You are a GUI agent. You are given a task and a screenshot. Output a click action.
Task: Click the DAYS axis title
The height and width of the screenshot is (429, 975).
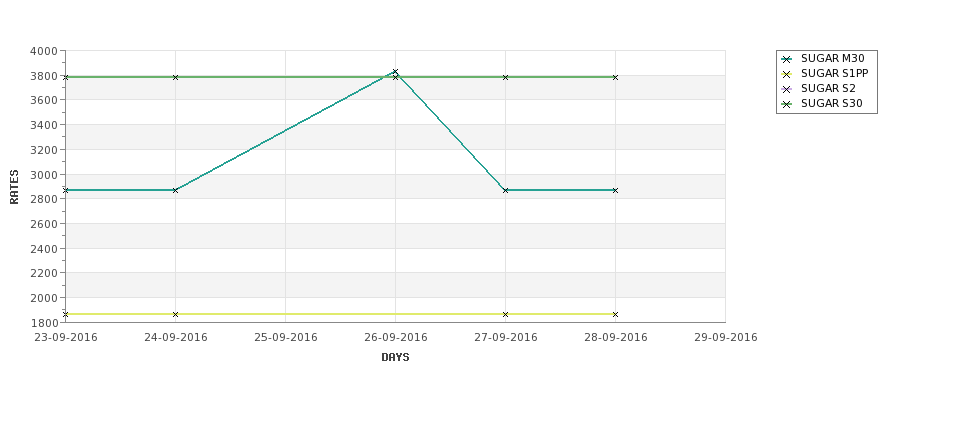pyautogui.click(x=395, y=358)
